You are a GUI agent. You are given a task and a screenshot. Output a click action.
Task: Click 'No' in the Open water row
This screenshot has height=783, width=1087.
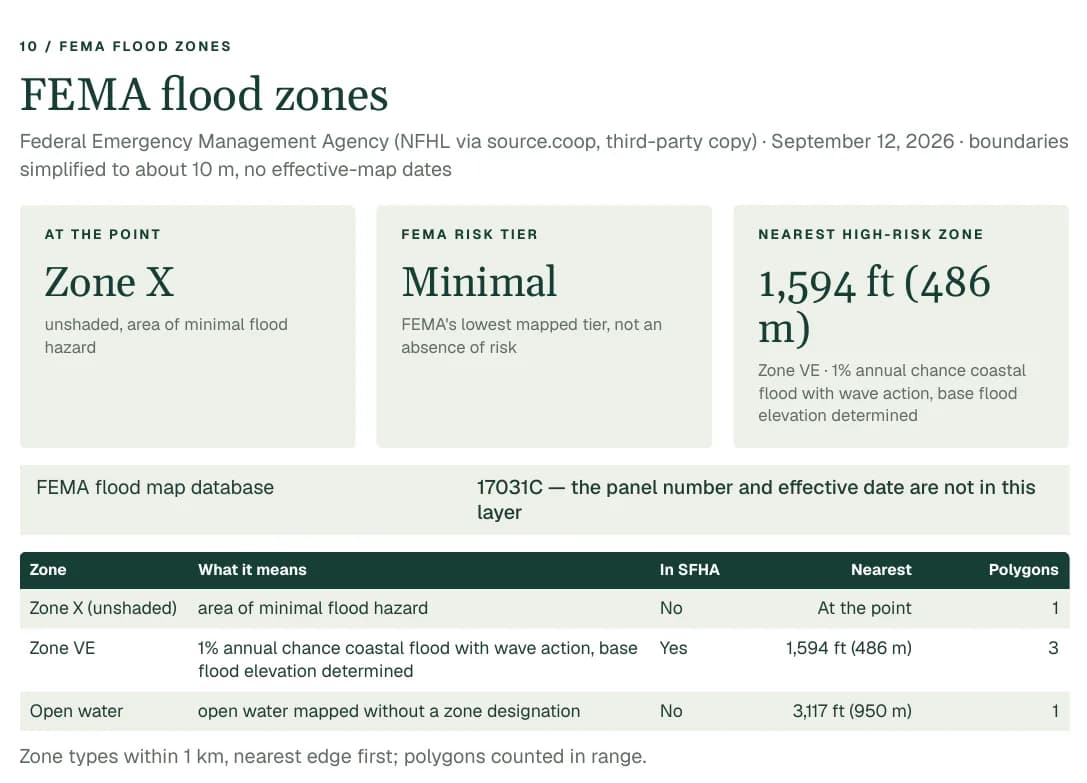click(671, 712)
